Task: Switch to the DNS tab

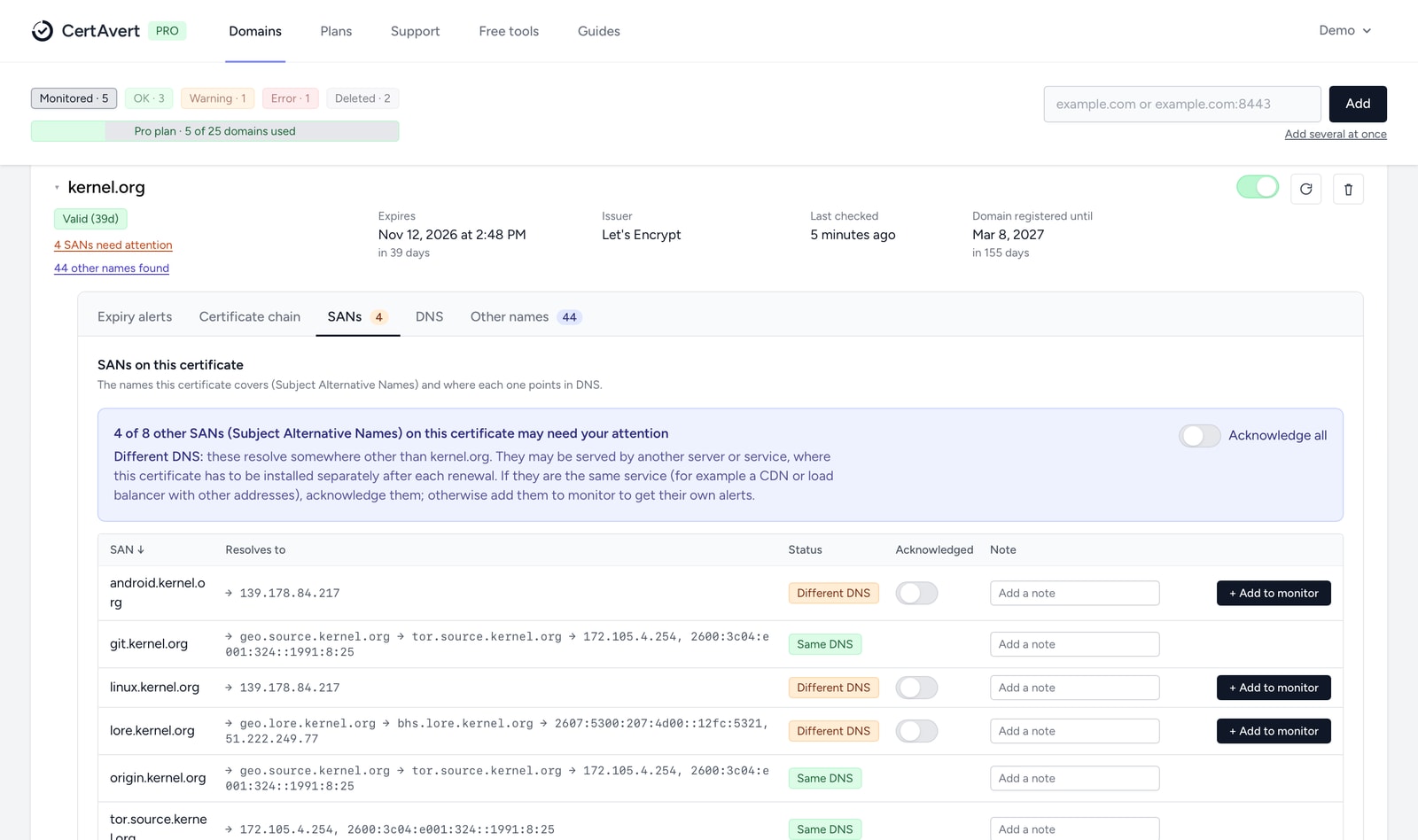Action: (x=429, y=316)
